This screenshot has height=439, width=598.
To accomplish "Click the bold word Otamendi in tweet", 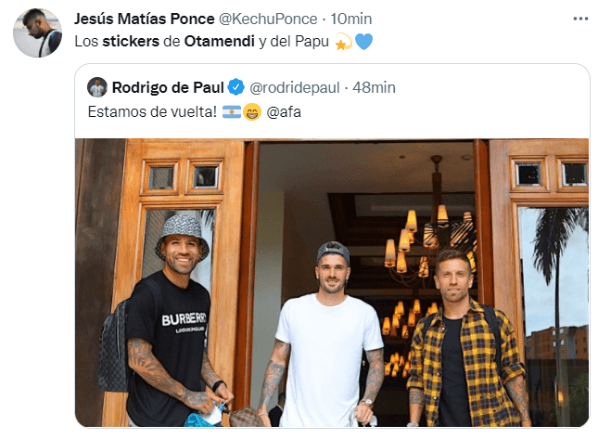I will tap(219, 41).
